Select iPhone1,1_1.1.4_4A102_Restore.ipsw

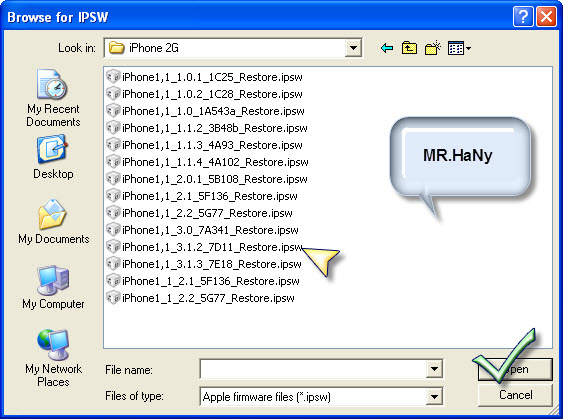[208, 162]
